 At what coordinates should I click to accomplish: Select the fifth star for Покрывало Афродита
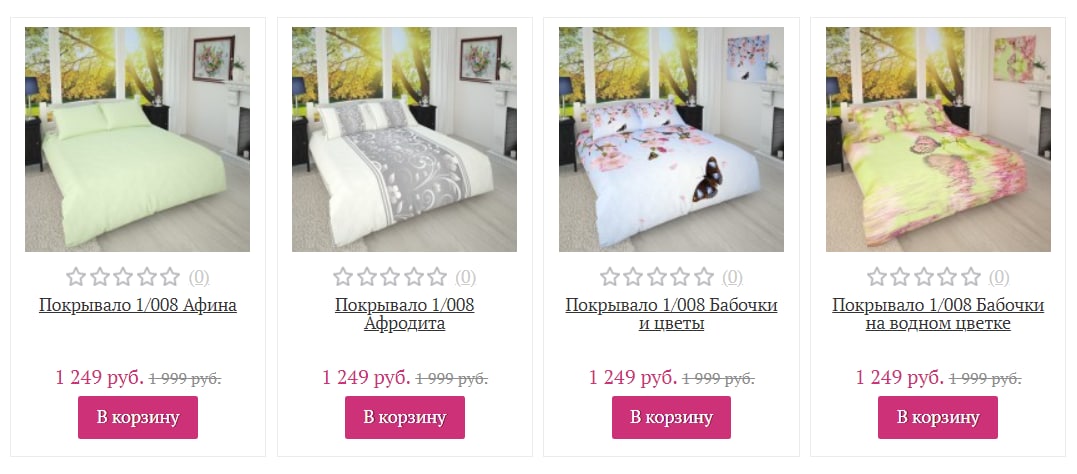(438, 277)
